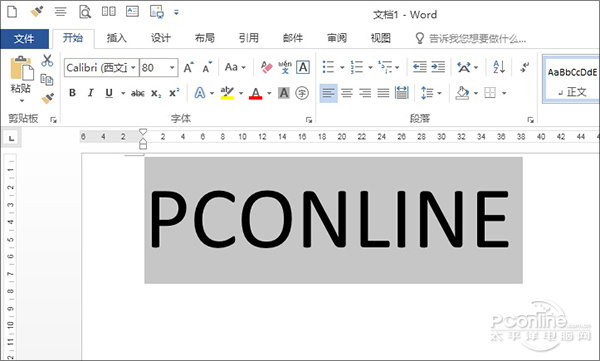
Task: Open the Aa Change Case menu
Action: tap(235, 67)
